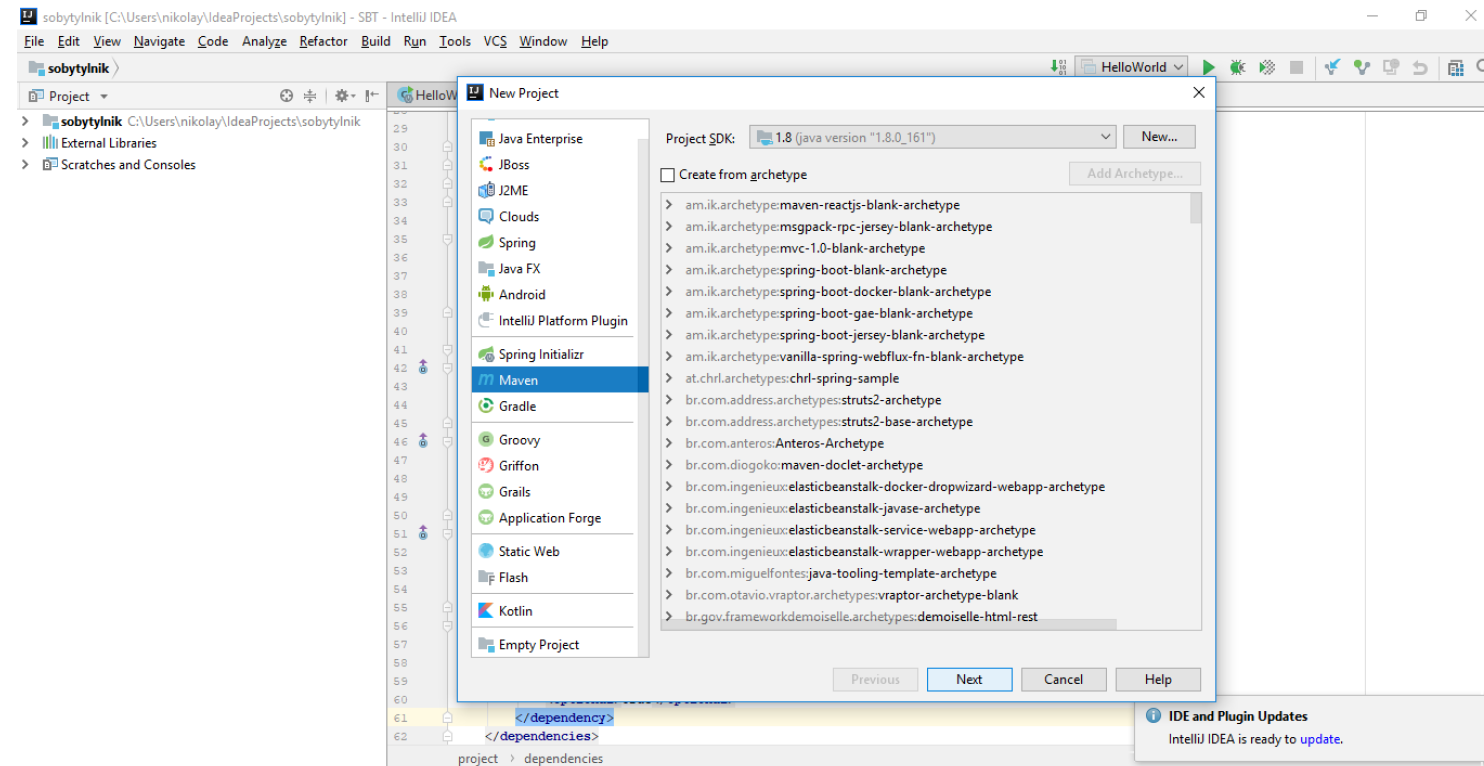Click the archetype list vertical scrollbar

pyautogui.click(x=1196, y=209)
